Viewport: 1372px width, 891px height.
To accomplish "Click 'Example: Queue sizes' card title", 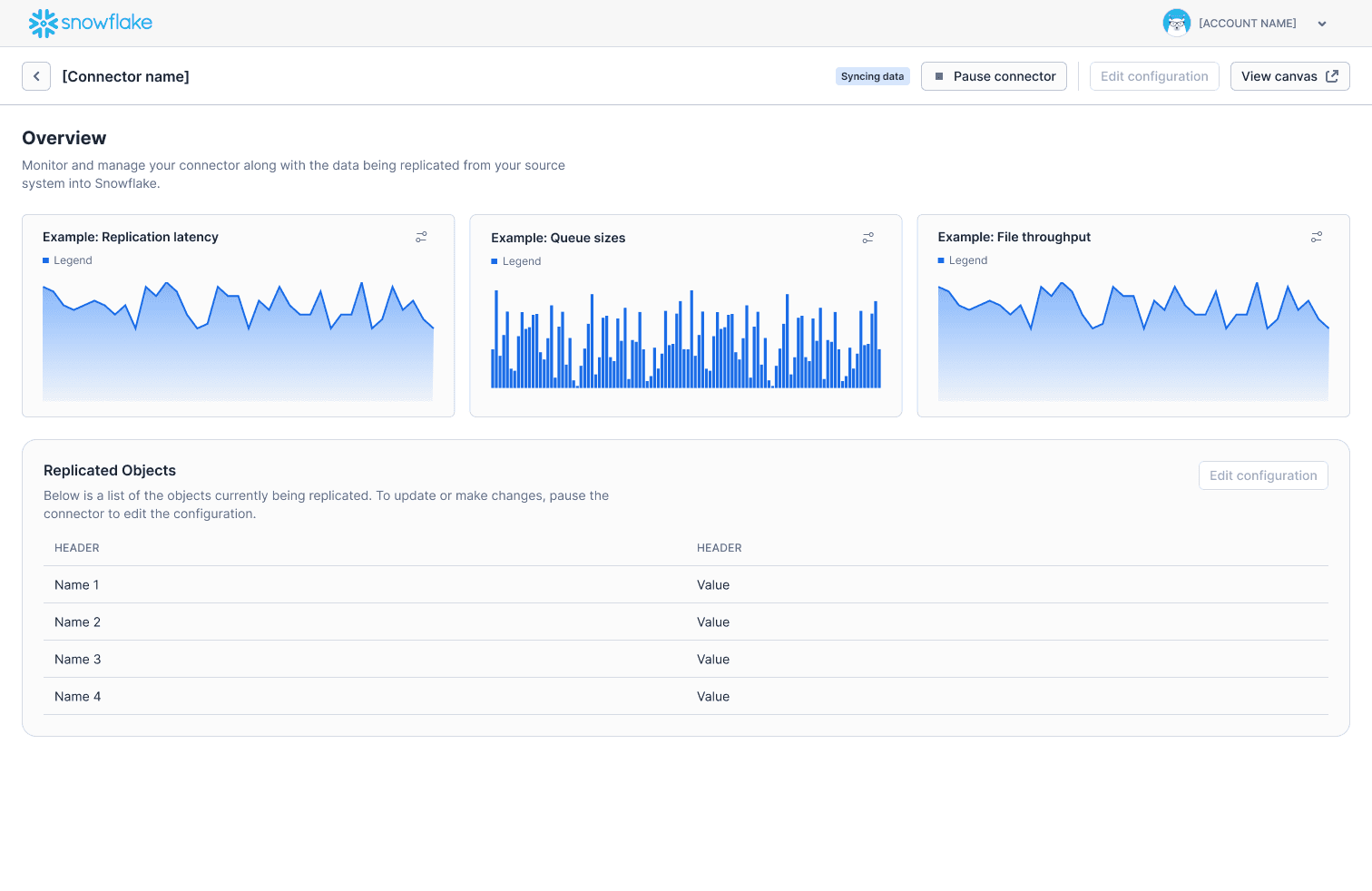I will pyautogui.click(x=558, y=238).
